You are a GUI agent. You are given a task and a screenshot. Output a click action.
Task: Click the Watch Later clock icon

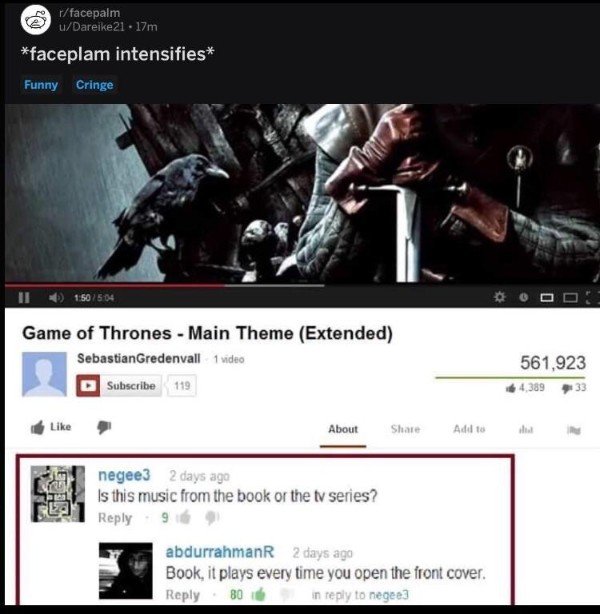coord(523,298)
